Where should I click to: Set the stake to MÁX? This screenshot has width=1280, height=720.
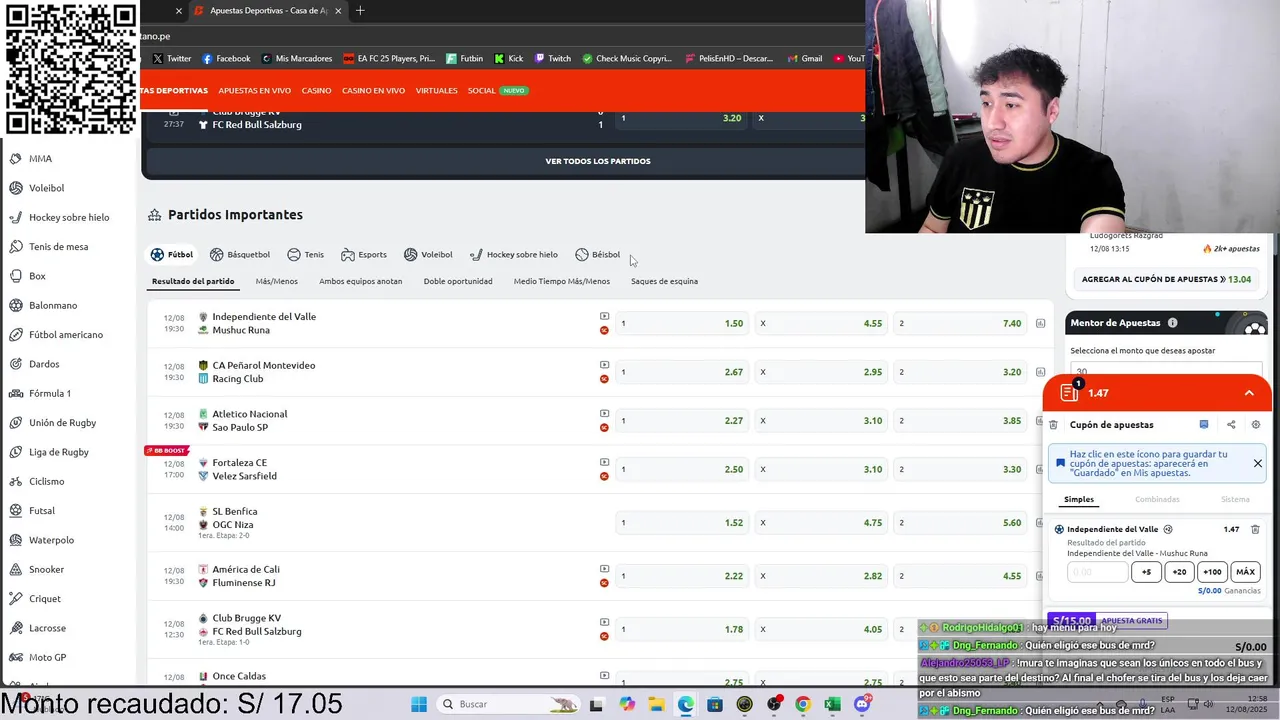pos(1245,572)
